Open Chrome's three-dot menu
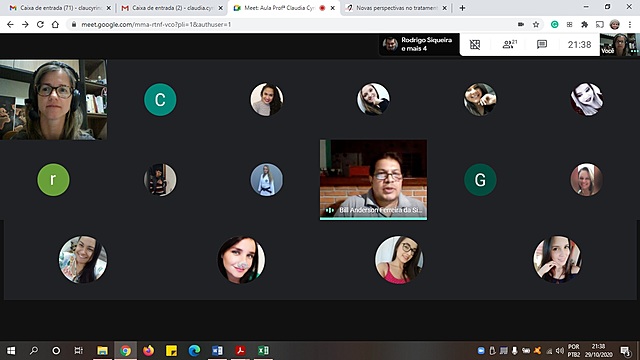Viewport: 640px width, 360px height. pos(630,24)
